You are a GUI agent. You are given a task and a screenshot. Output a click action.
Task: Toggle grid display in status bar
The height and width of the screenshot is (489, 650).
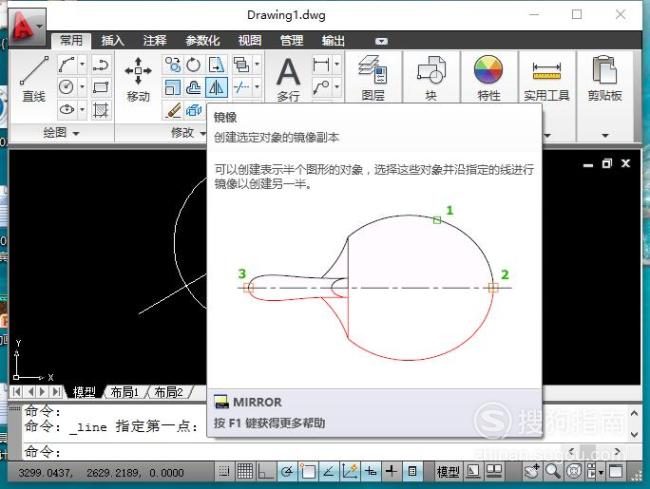[245, 471]
